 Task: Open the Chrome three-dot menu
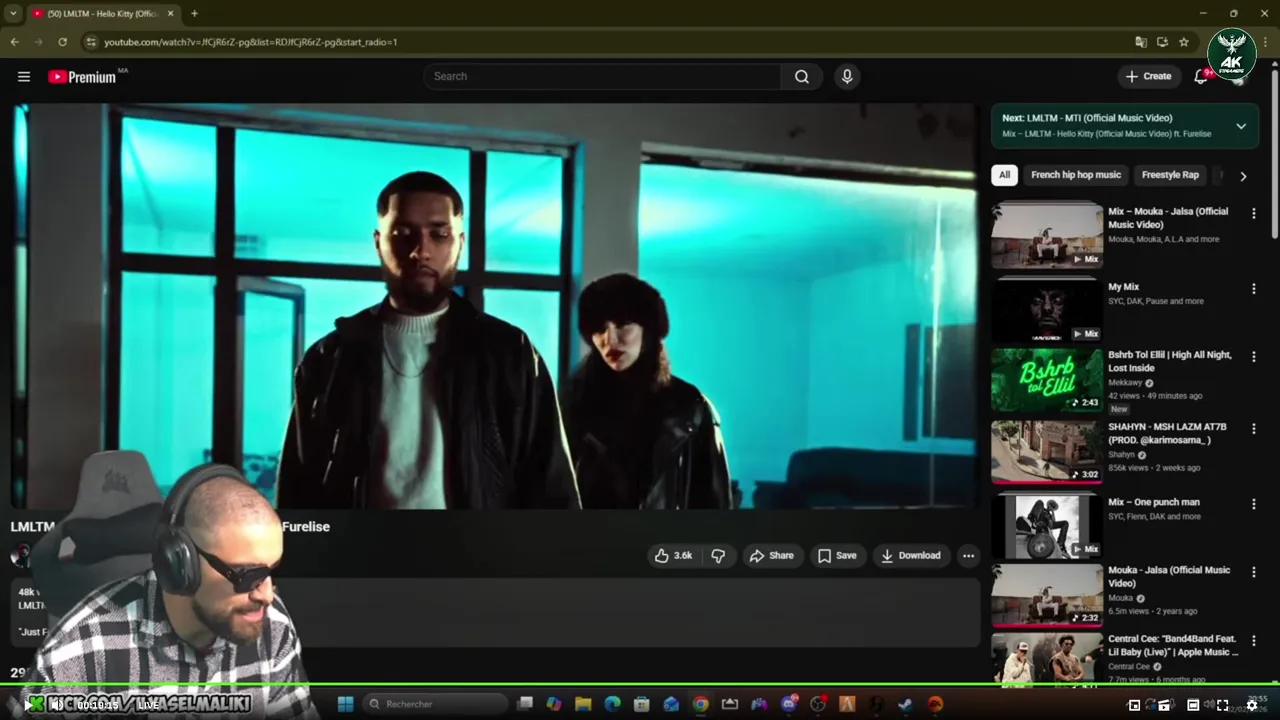(1265, 42)
